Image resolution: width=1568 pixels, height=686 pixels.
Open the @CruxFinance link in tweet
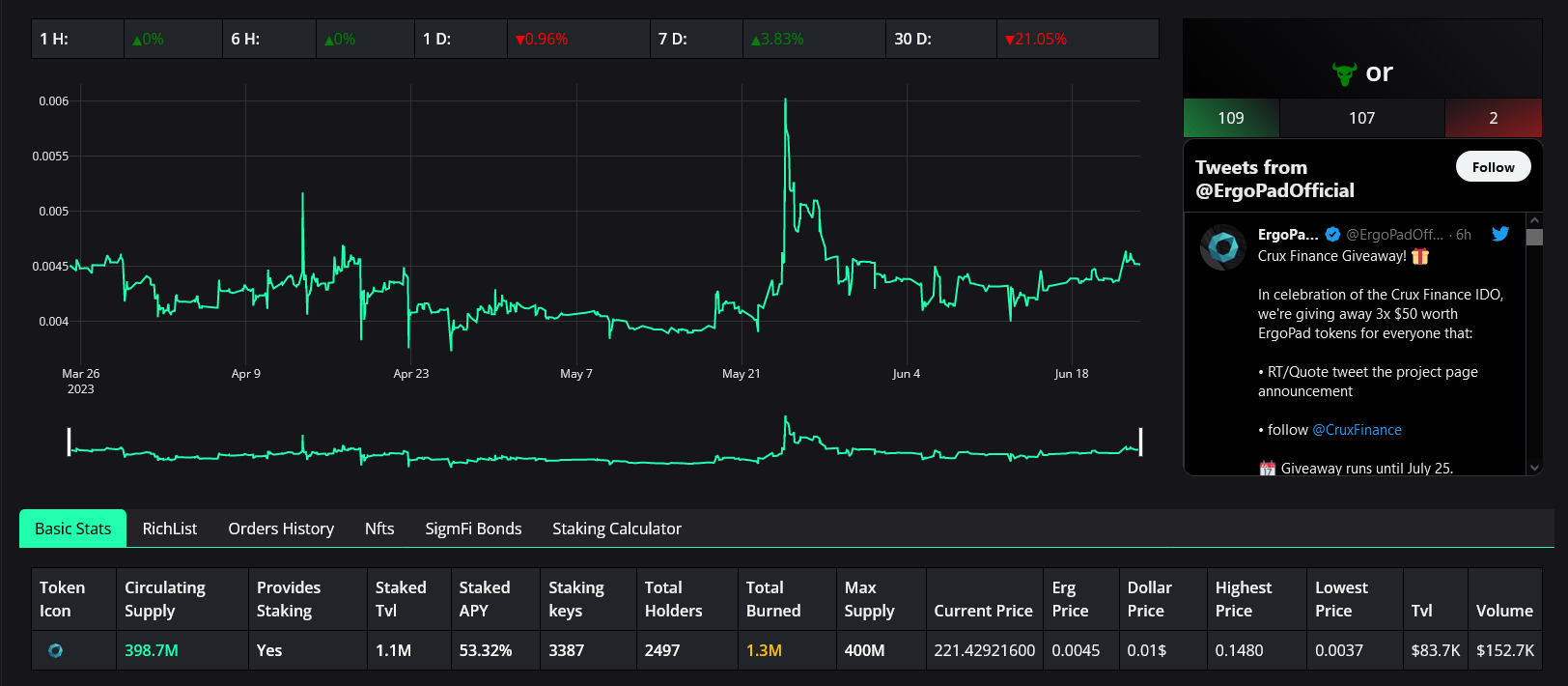pos(1357,430)
